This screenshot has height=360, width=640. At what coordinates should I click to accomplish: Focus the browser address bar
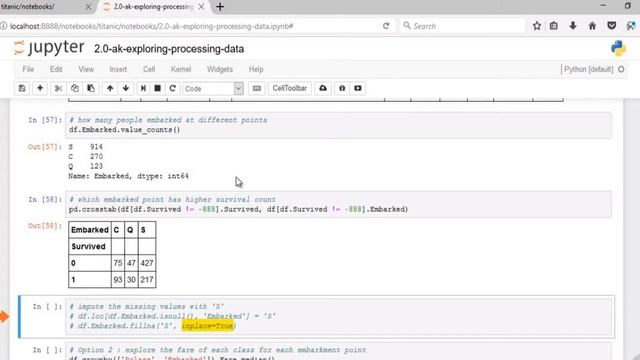(x=192, y=26)
